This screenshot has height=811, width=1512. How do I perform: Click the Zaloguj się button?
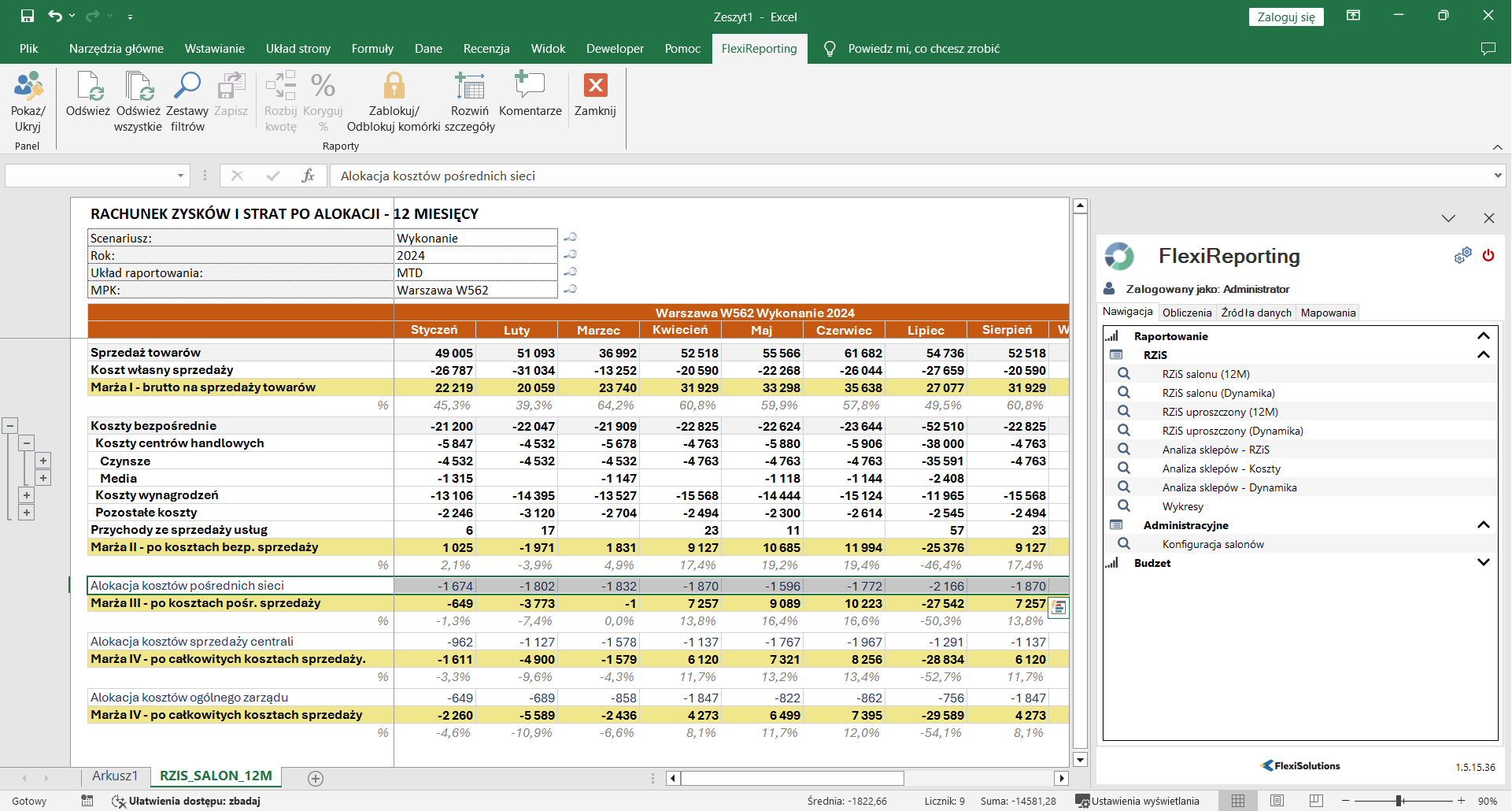pyautogui.click(x=1285, y=17)
